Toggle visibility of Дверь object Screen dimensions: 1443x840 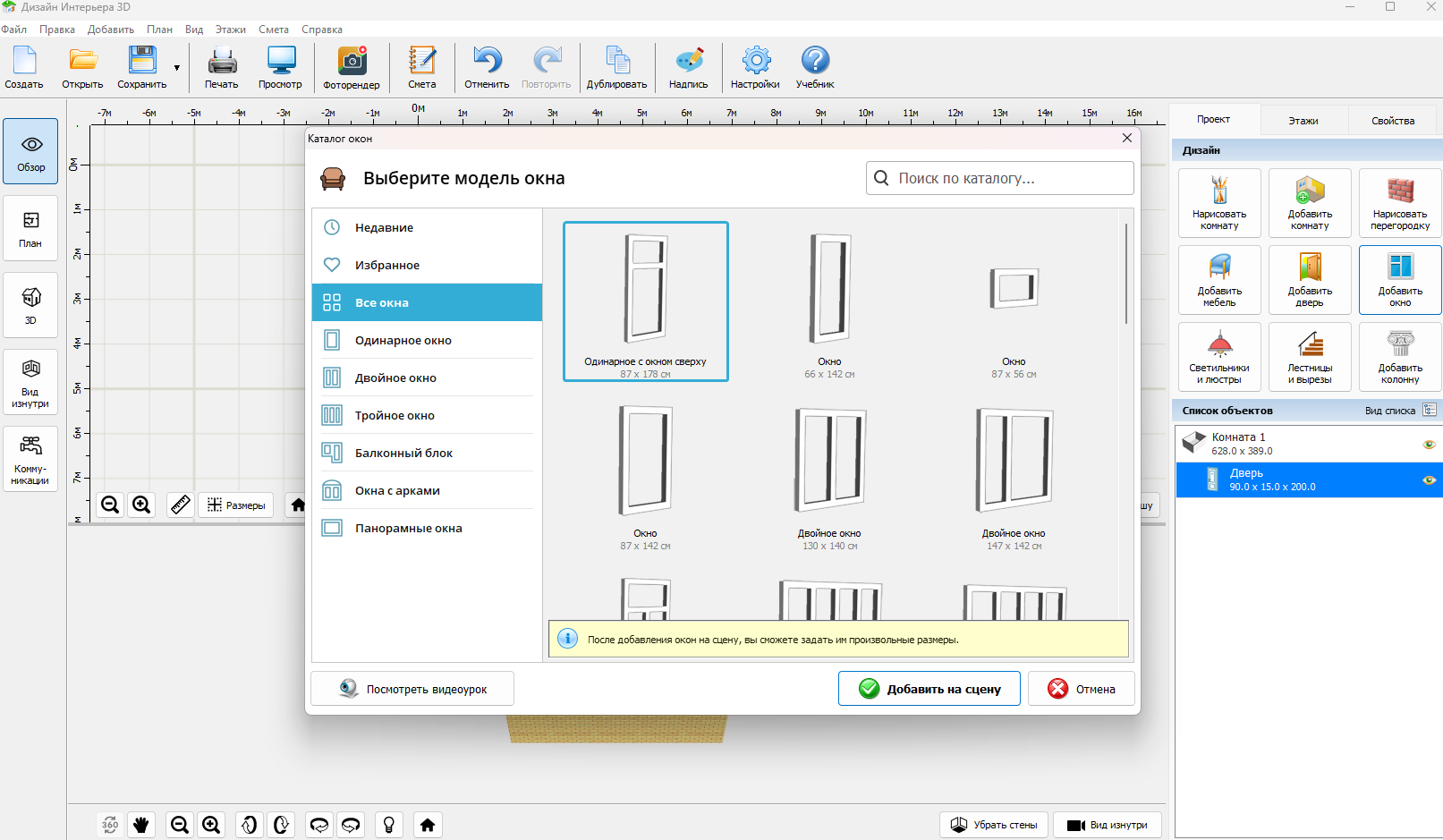pos(1429,480)
